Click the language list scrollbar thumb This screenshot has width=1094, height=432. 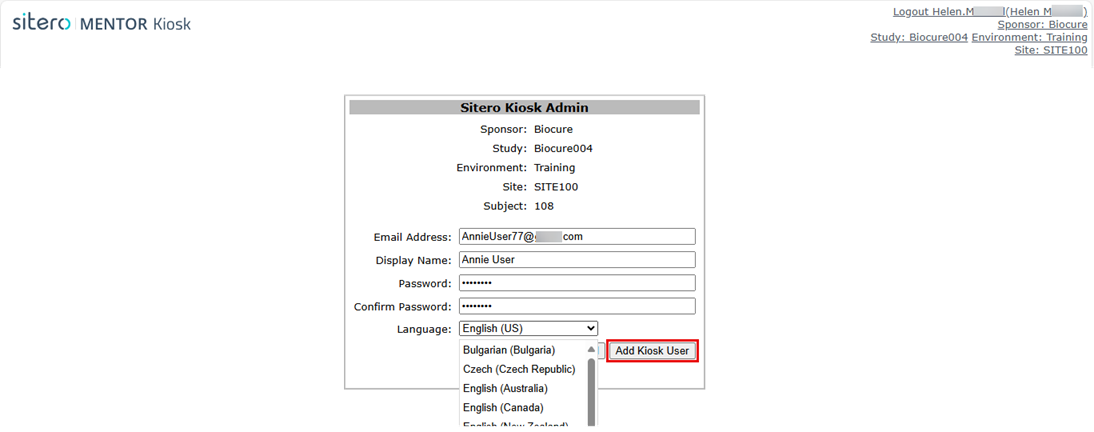pos(592,392)
